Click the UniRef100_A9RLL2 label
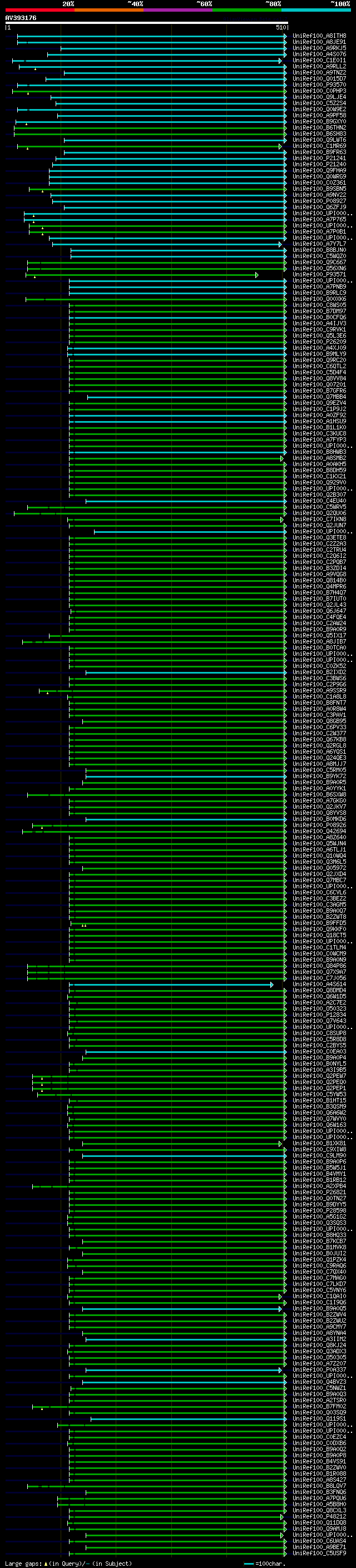 tap(319, 66)
